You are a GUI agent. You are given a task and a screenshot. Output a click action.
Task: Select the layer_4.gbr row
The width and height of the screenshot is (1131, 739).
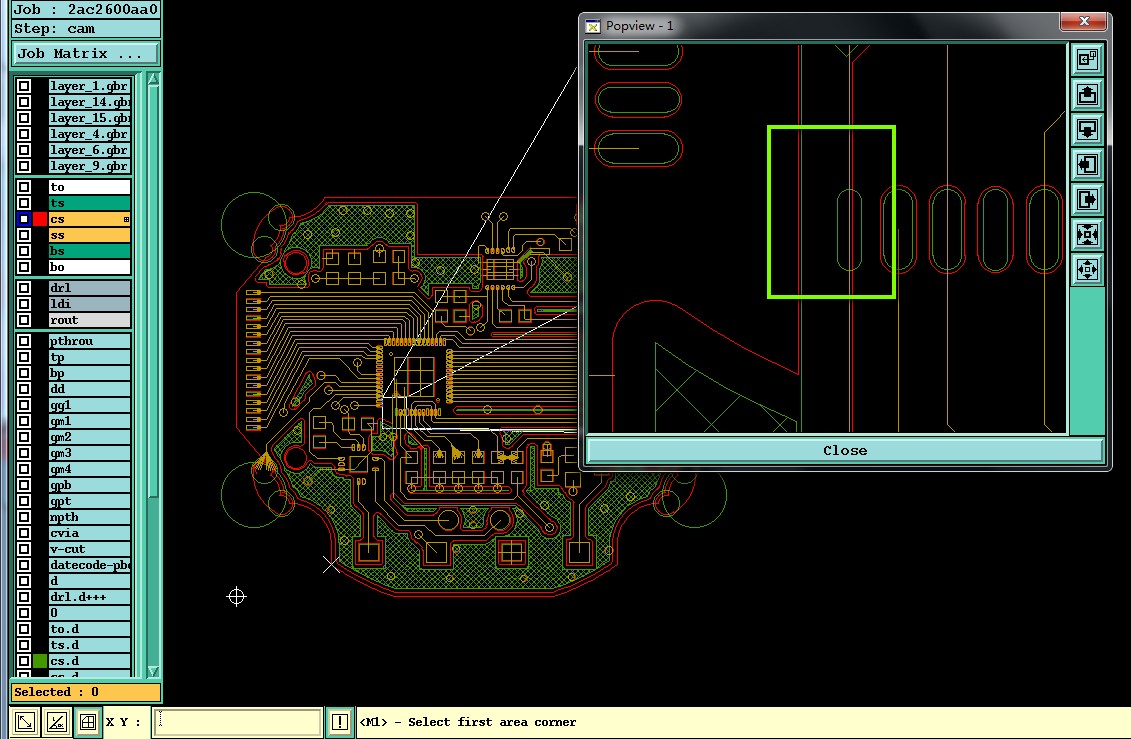point(89,134)
